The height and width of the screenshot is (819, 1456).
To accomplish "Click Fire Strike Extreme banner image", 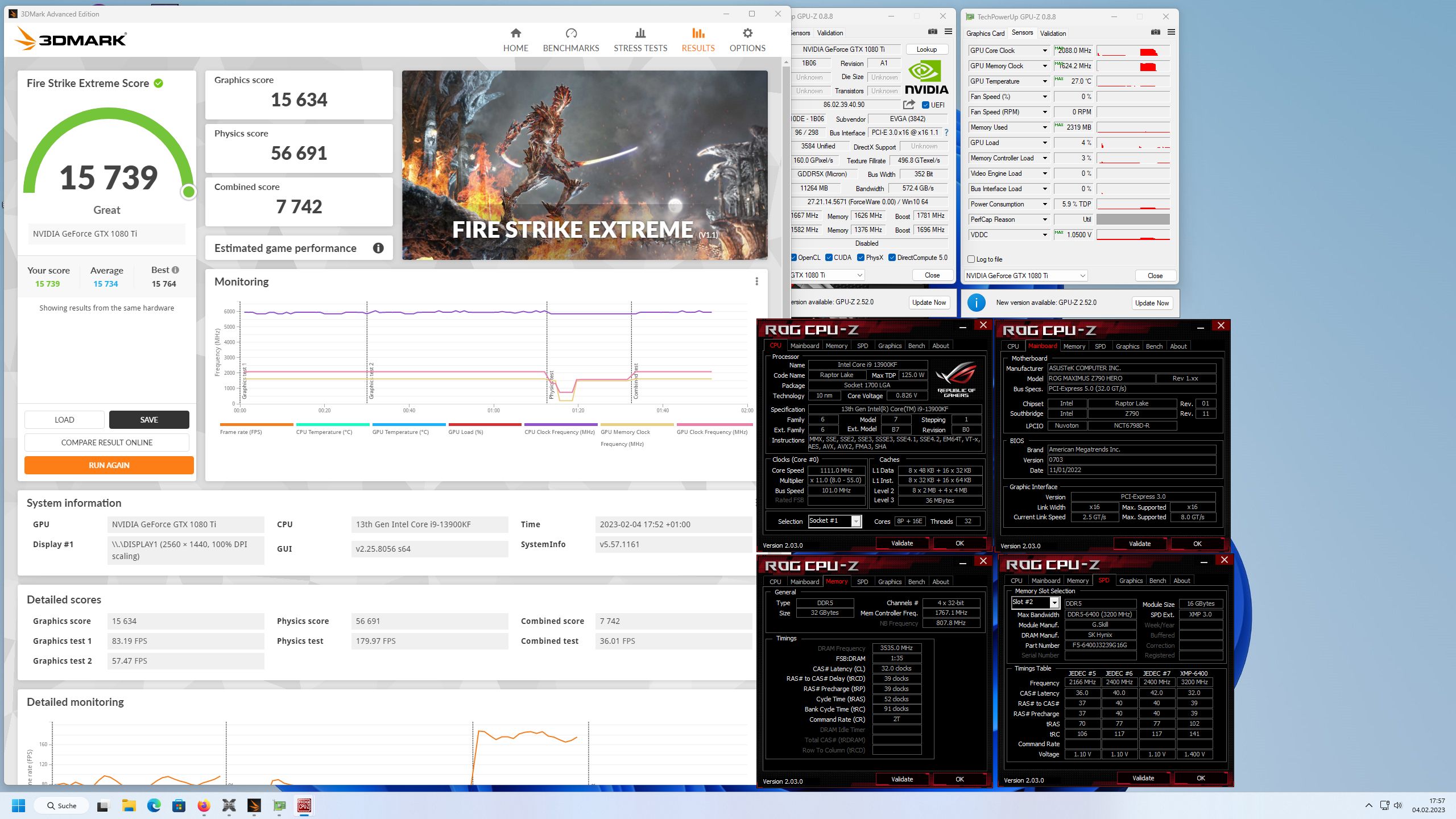I will click(585, 165).
